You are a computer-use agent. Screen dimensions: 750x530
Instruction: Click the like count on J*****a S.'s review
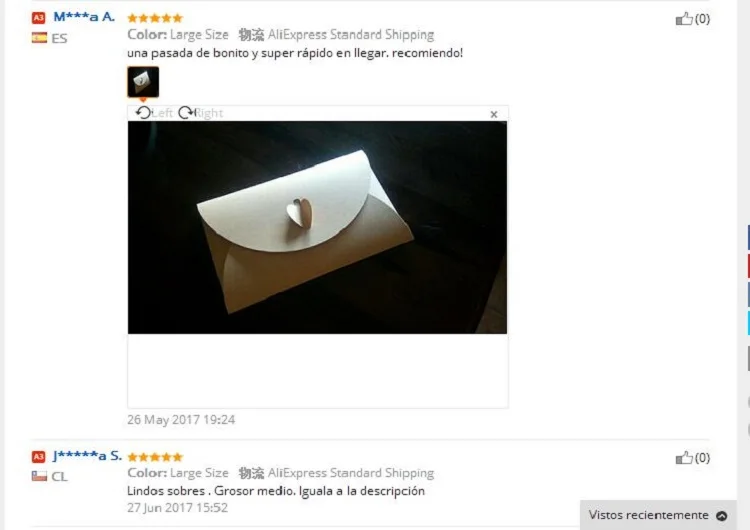702,458
